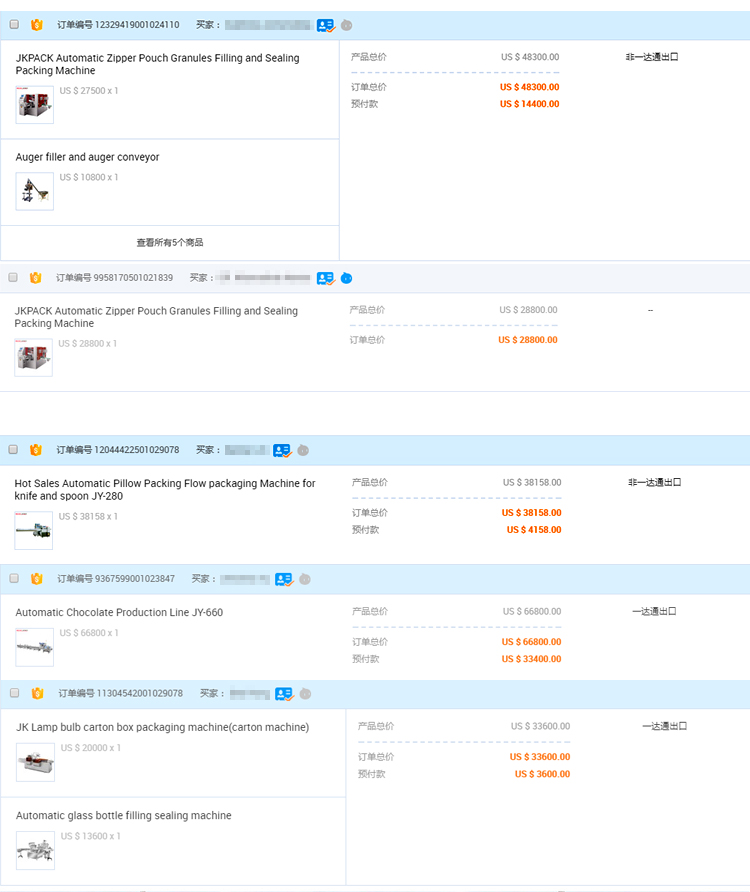Screen dimensions: 750x892
Task: Select checkbox for order 12329419001024110
Action: click(14, 25)
